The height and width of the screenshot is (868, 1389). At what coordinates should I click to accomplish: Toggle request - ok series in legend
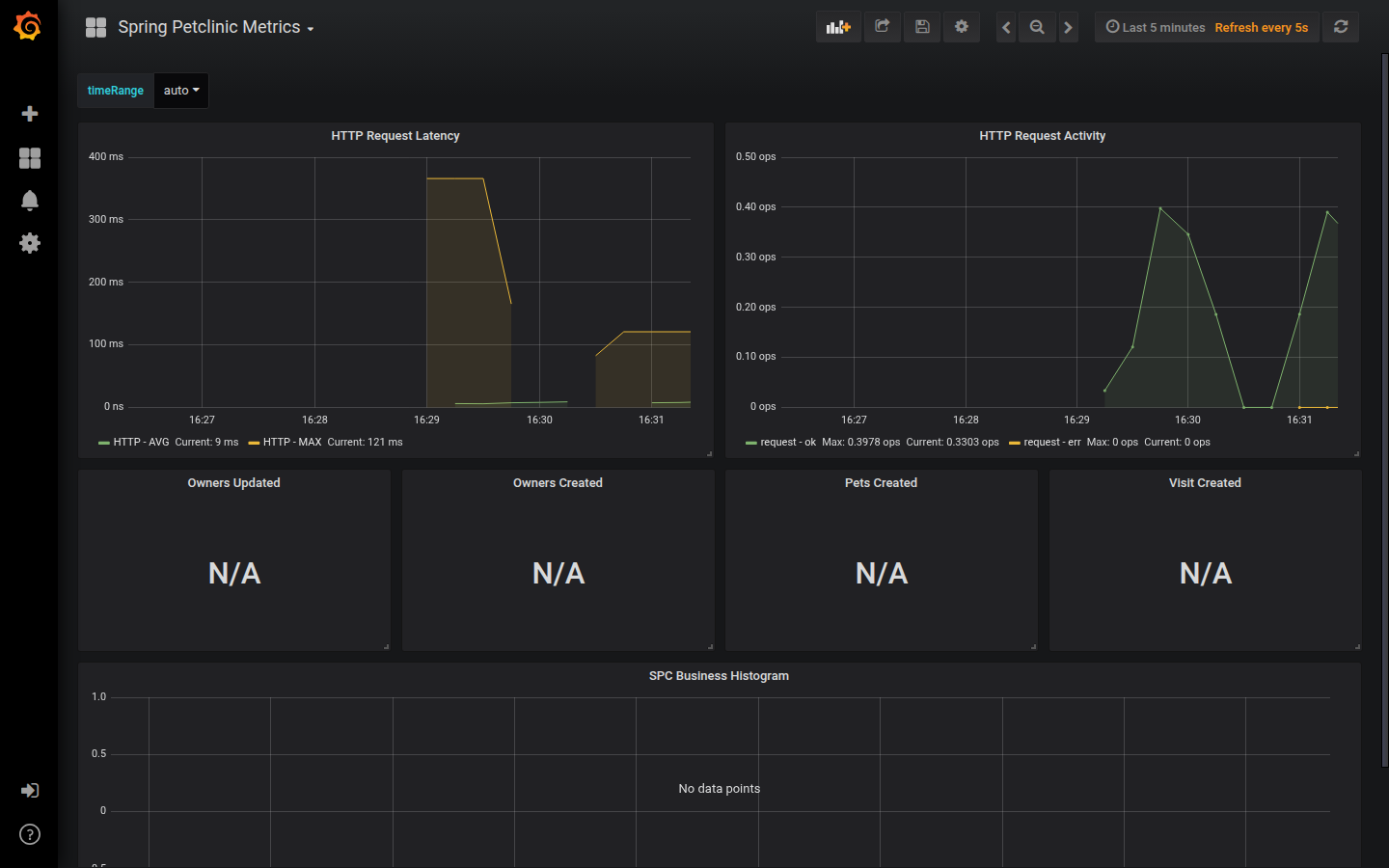tap(788, 443)
